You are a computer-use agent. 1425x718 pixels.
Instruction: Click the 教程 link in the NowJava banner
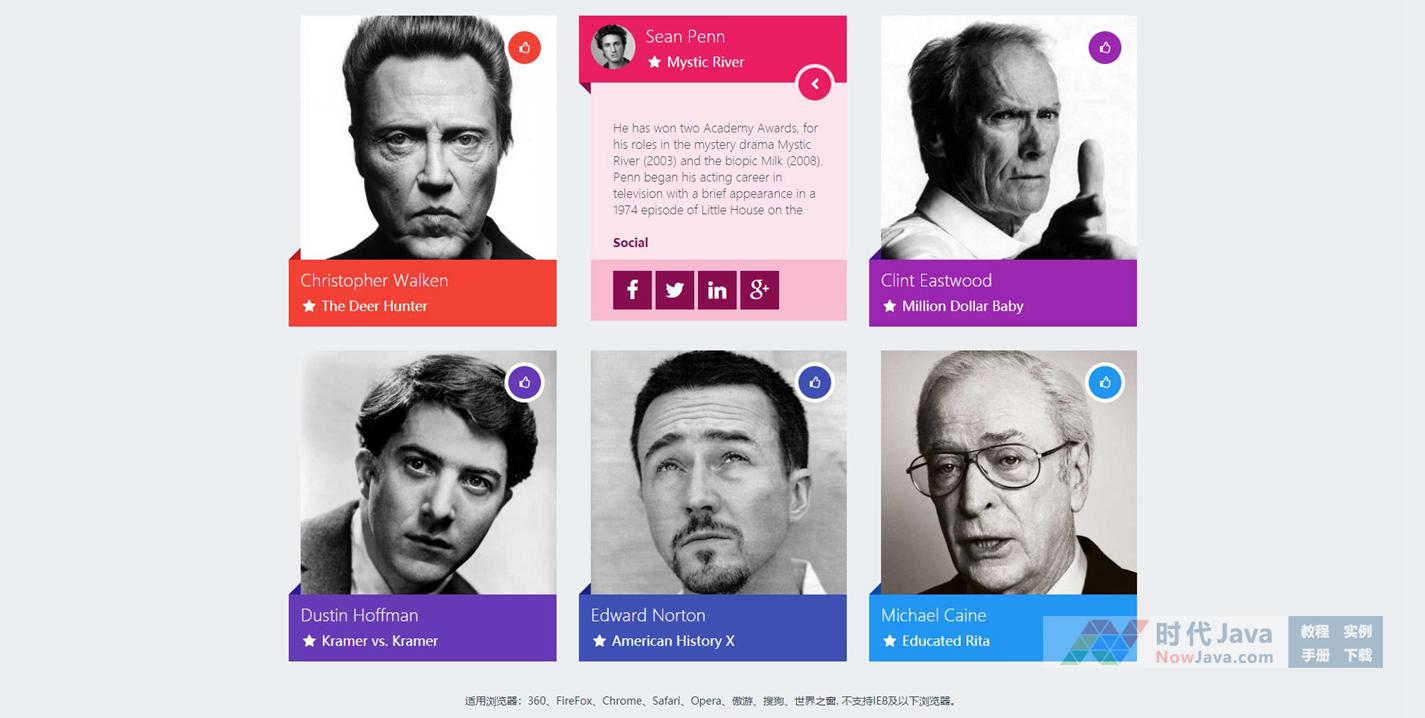point(1314,631)
